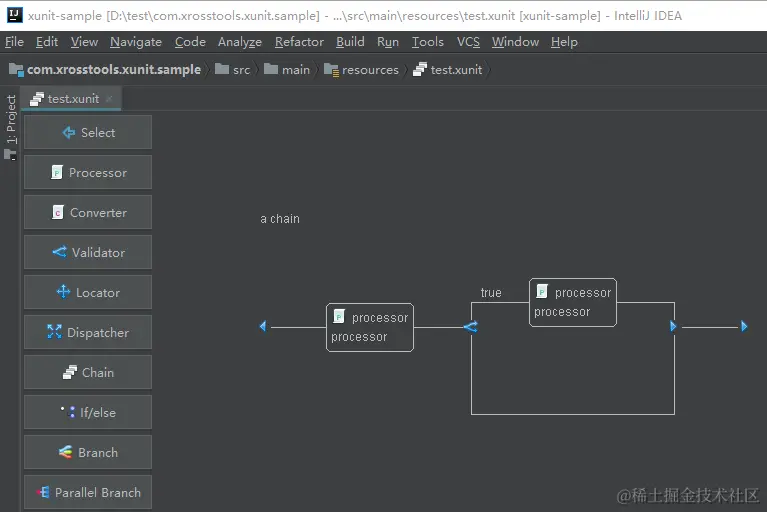Open the Analyze menu

pyautogui.click(x=240, y=42)
